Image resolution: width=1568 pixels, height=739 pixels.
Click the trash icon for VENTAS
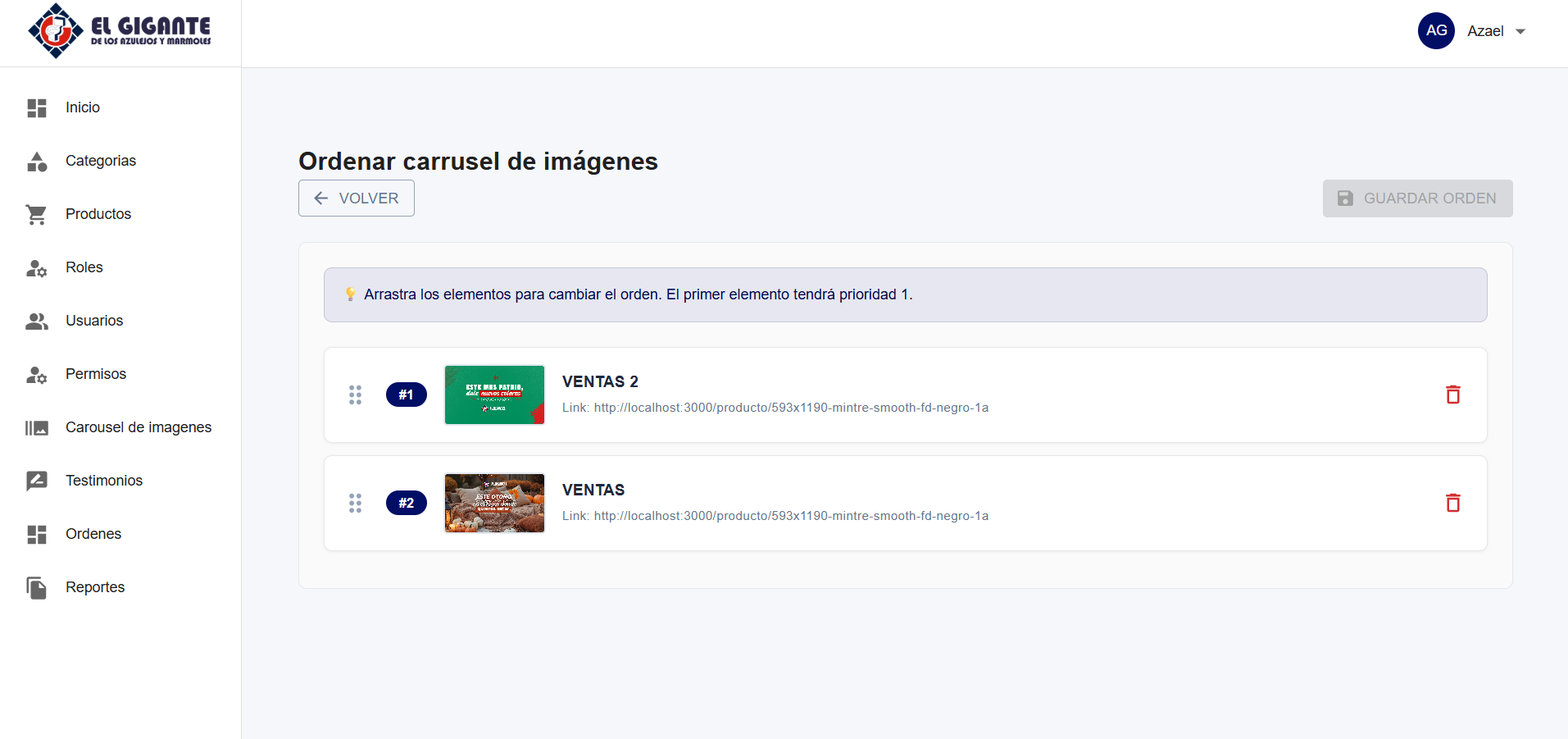coord(1452,503)
